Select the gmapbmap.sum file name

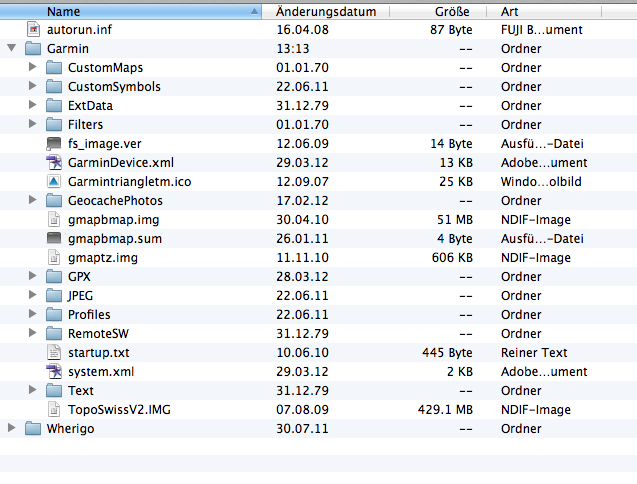pyautogui.click(x=115, y=239)
